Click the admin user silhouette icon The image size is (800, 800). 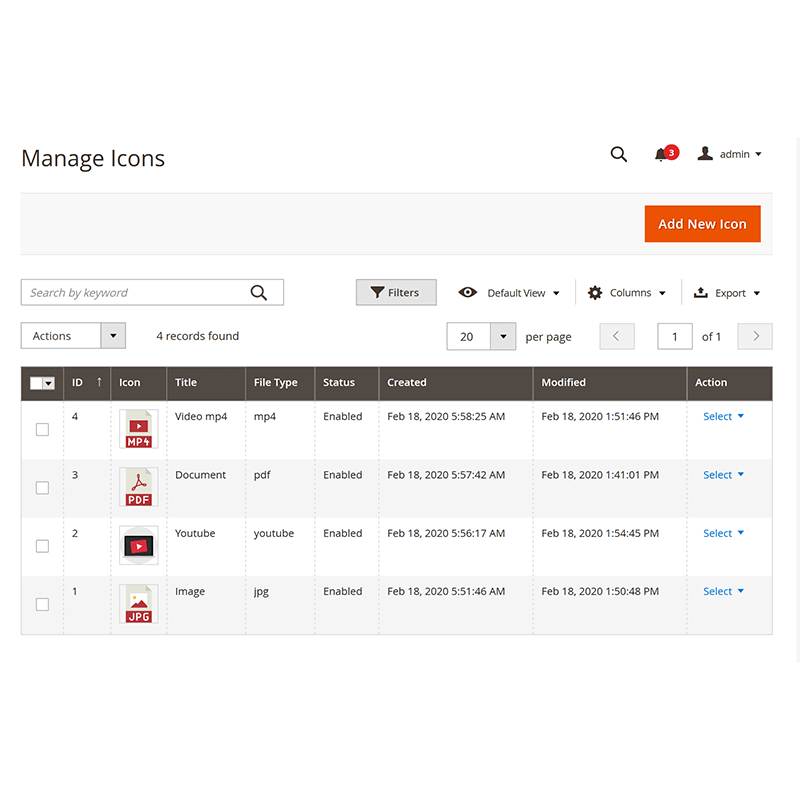click(706, 153)
